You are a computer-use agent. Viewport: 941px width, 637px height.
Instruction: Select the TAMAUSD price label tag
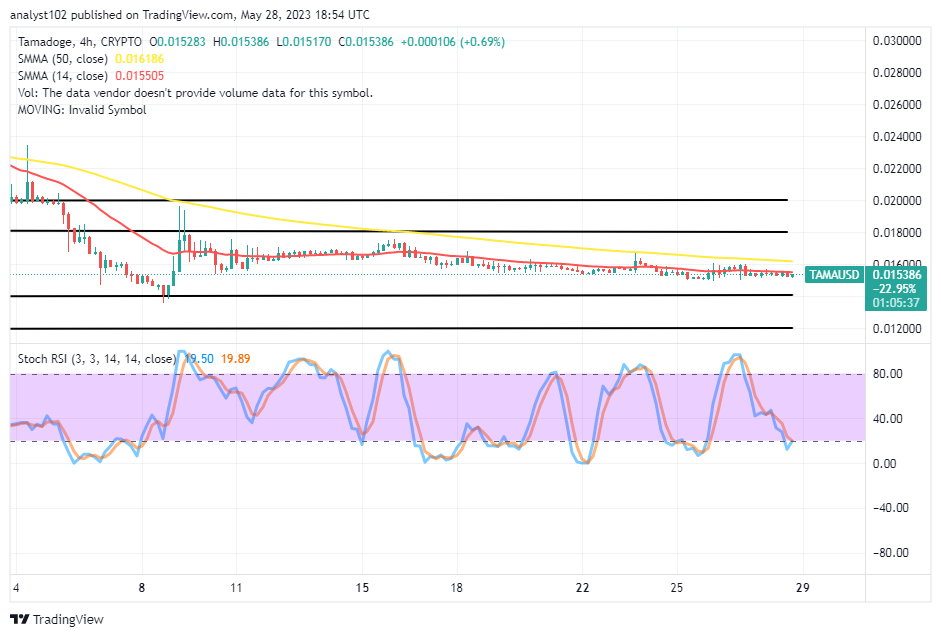coord(834,275)
